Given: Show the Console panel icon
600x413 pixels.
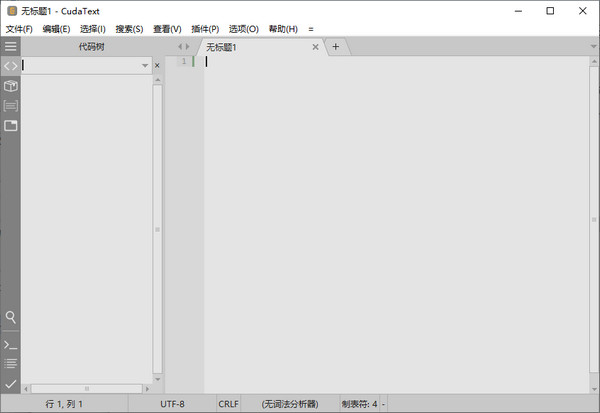Looking at the screenshot, I should point(11,344).
